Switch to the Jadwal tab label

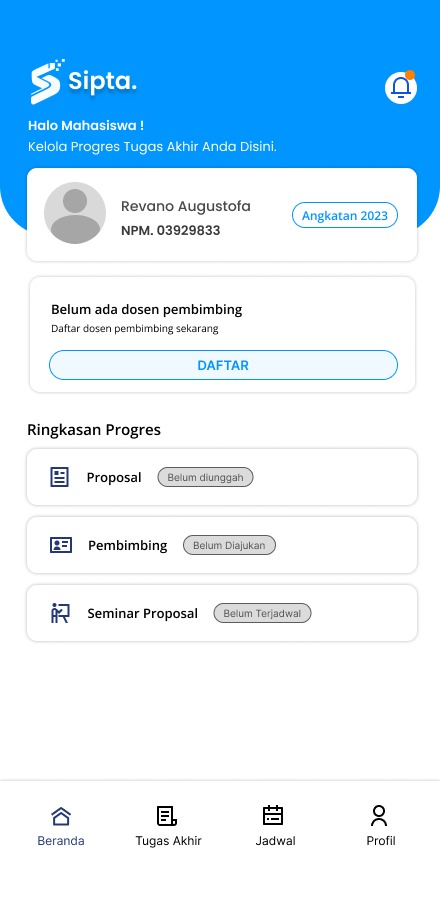pyautogui.click(x=275, y=841)
